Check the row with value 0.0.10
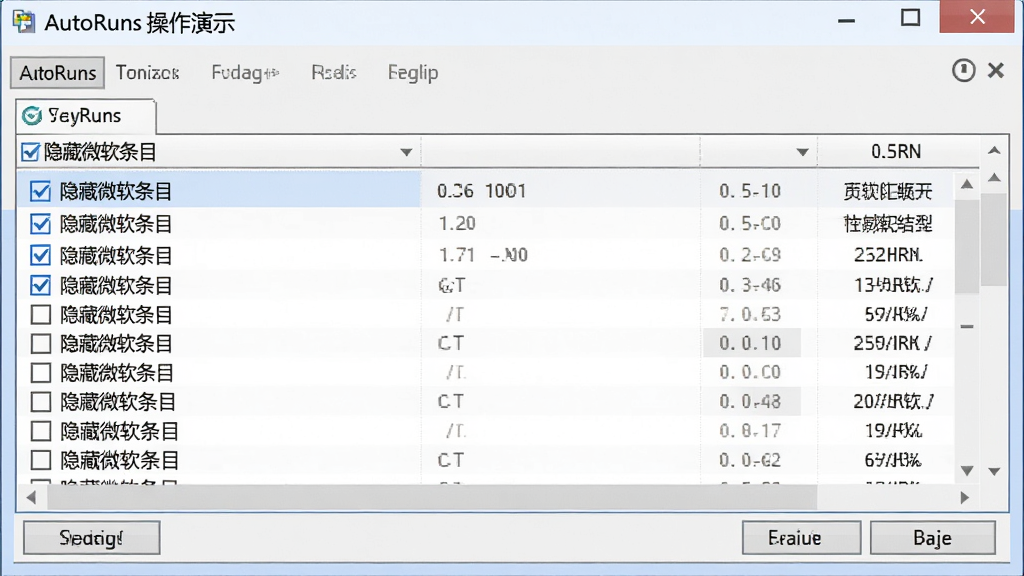 (x=40, y=344)
